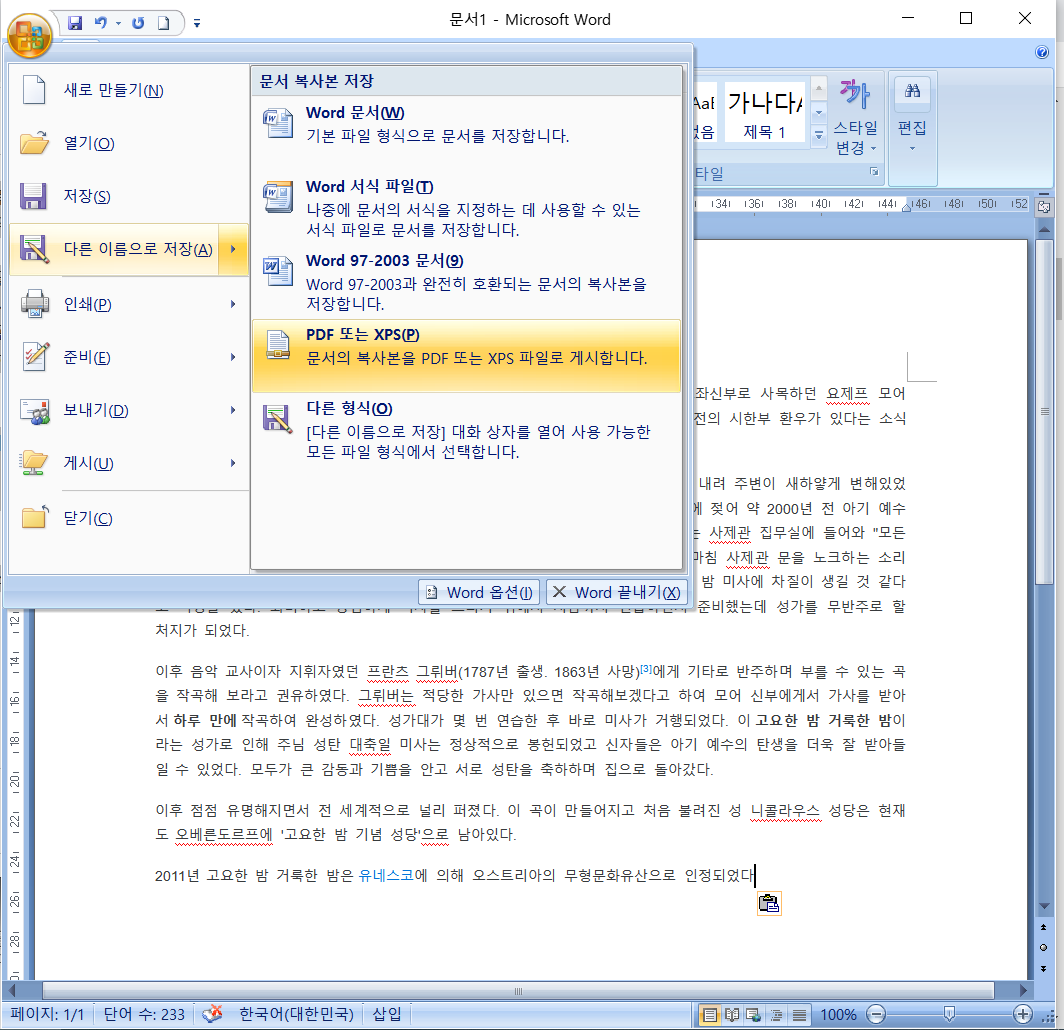This screenshot has height=1030, width=1064.
Task: Save copy as Word 97-2003 문서(9)
Action: pos(466,282)
